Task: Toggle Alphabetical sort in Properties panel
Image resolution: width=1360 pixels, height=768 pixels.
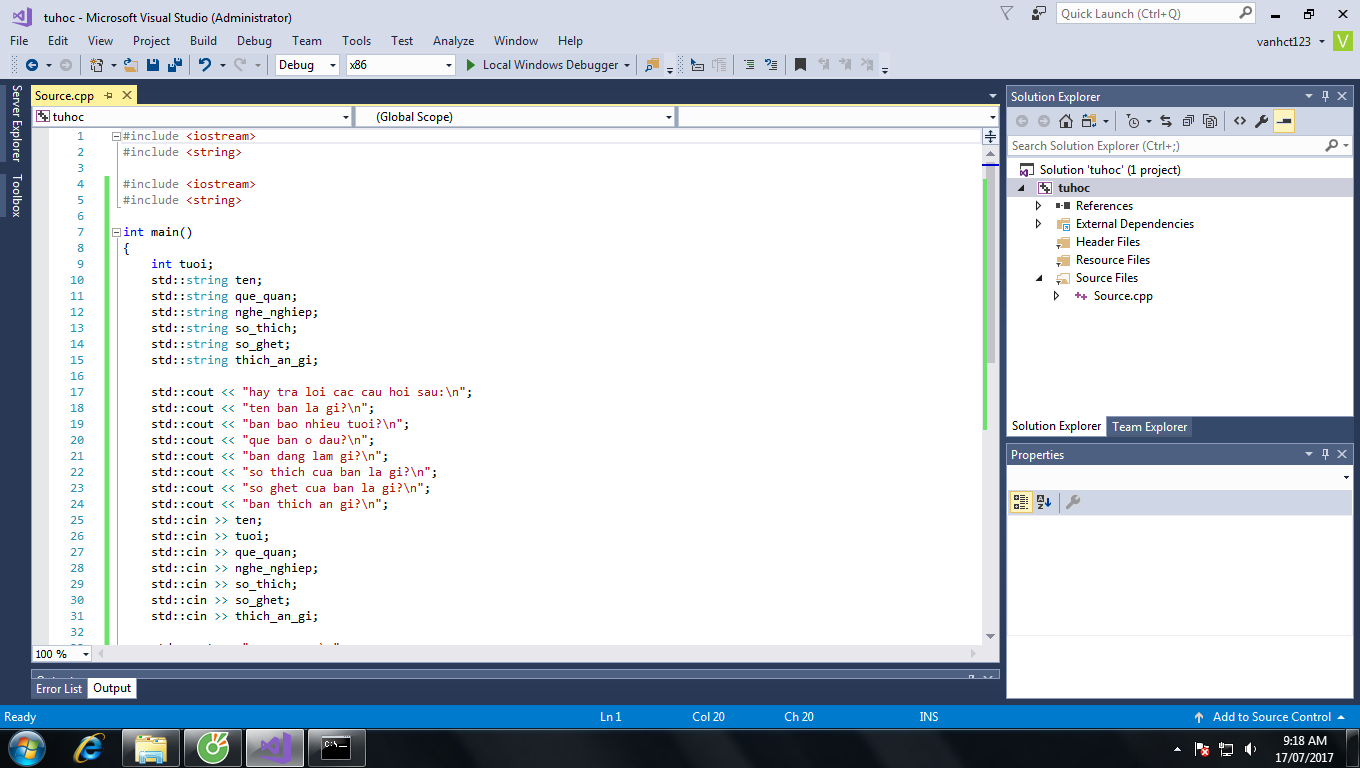Action: [x=1044, y=502]
